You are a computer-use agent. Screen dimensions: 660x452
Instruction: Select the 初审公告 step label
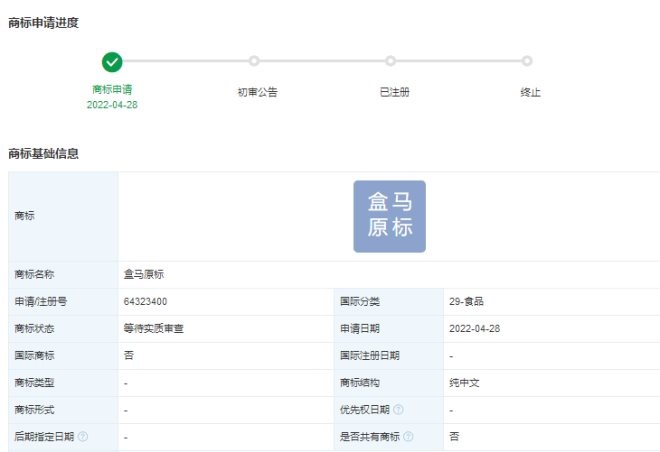point(258,92)
